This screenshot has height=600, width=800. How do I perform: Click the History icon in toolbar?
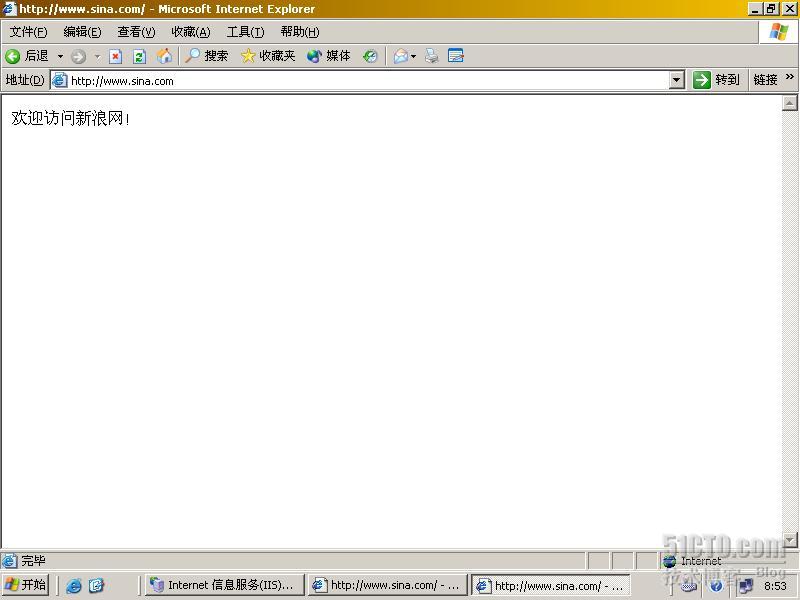[x=370, y=56]
